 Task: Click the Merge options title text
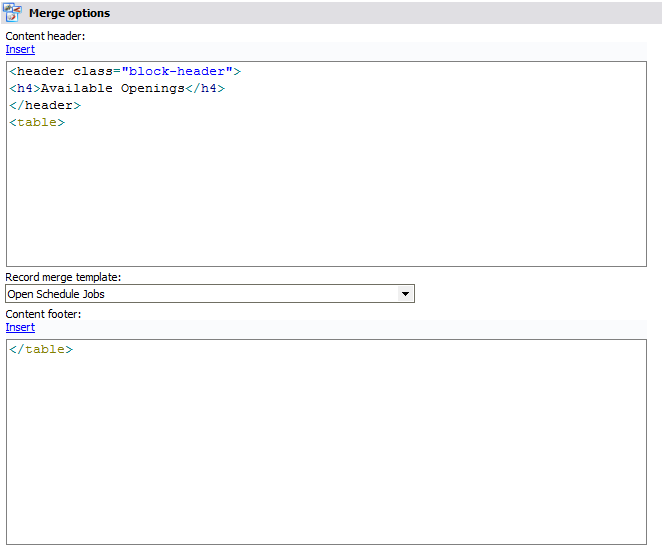pos(69,13)
